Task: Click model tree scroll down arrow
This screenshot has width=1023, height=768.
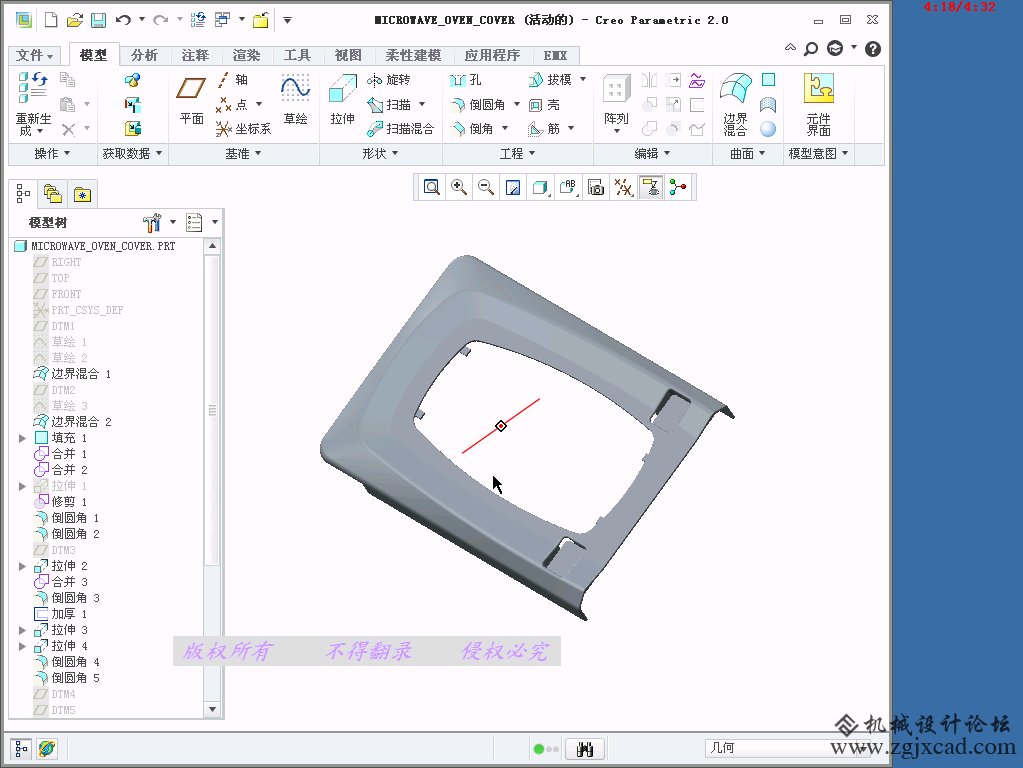Action: (x=212, y=709)
